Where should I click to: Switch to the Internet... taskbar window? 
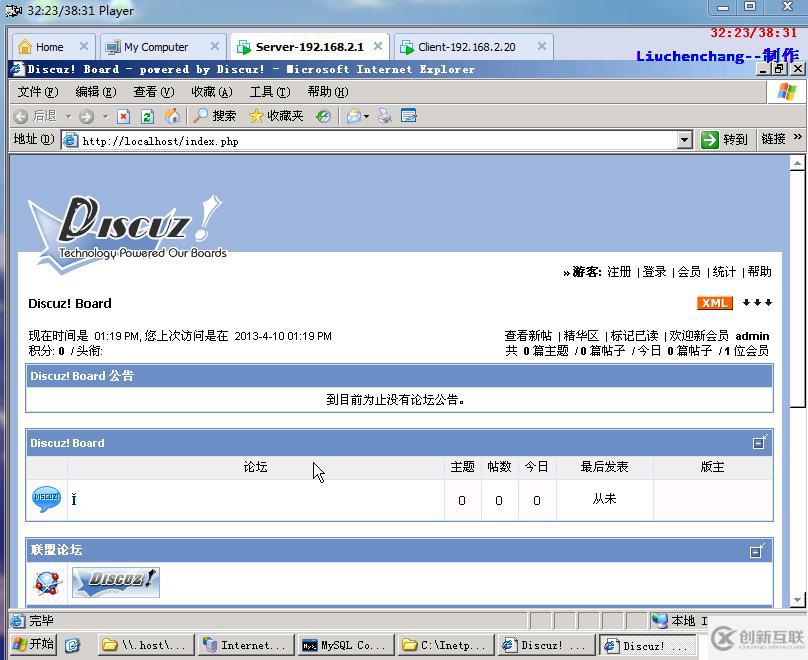click(x=246, y=645)
